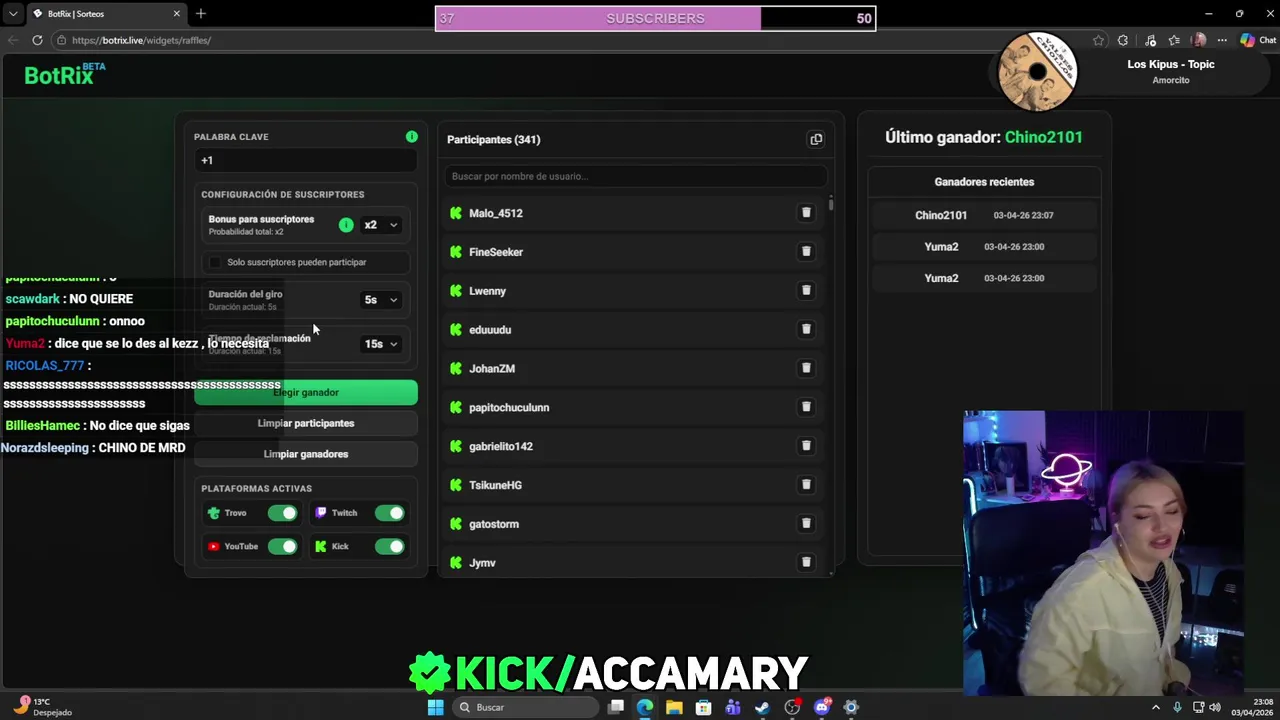Open Microsoft Edge from the taskbar
Viewport: 1280px width, 720px height.
tap(645, 707)
